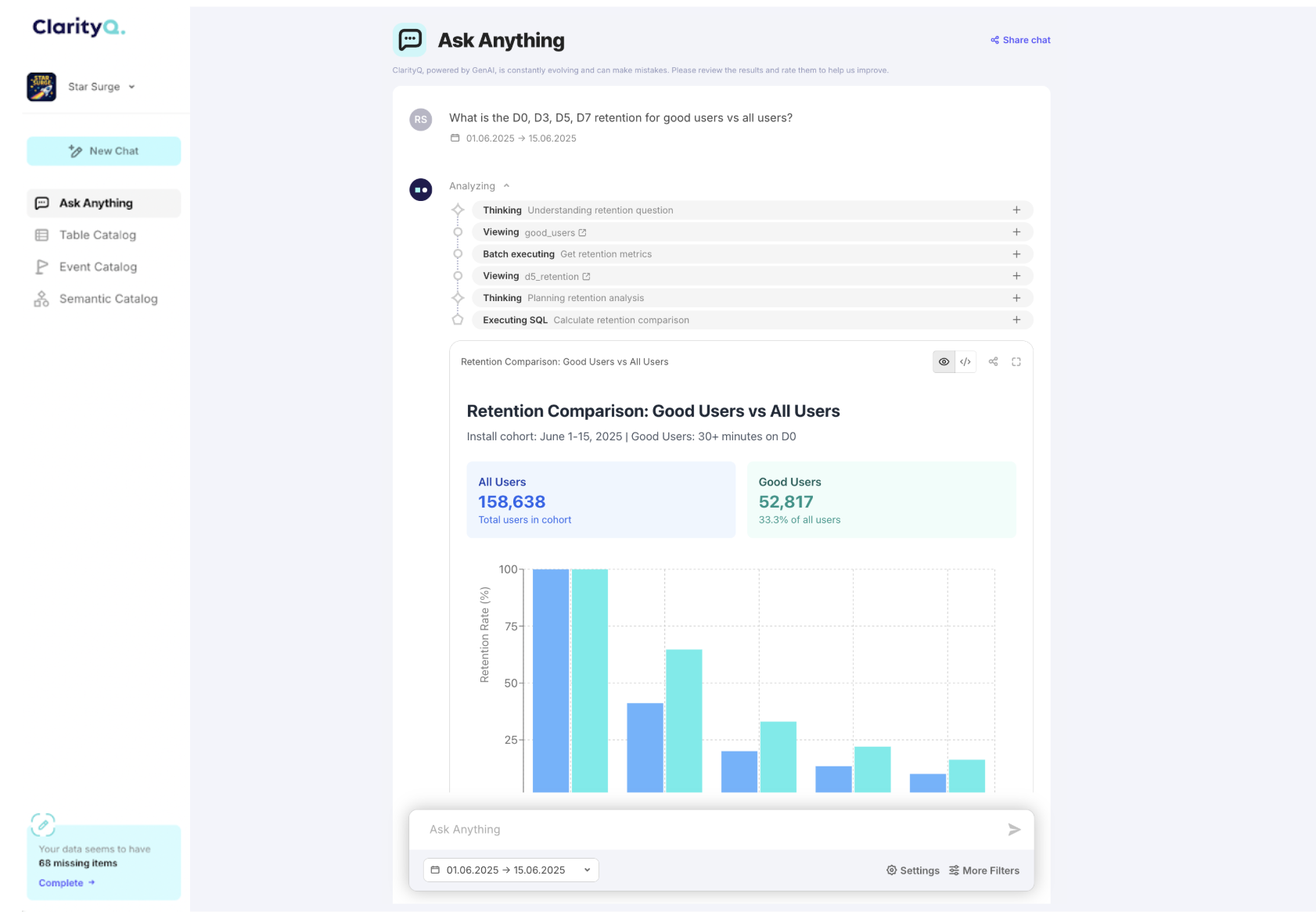
Task: Click the Share chat link
Action: coord(1020,40)
